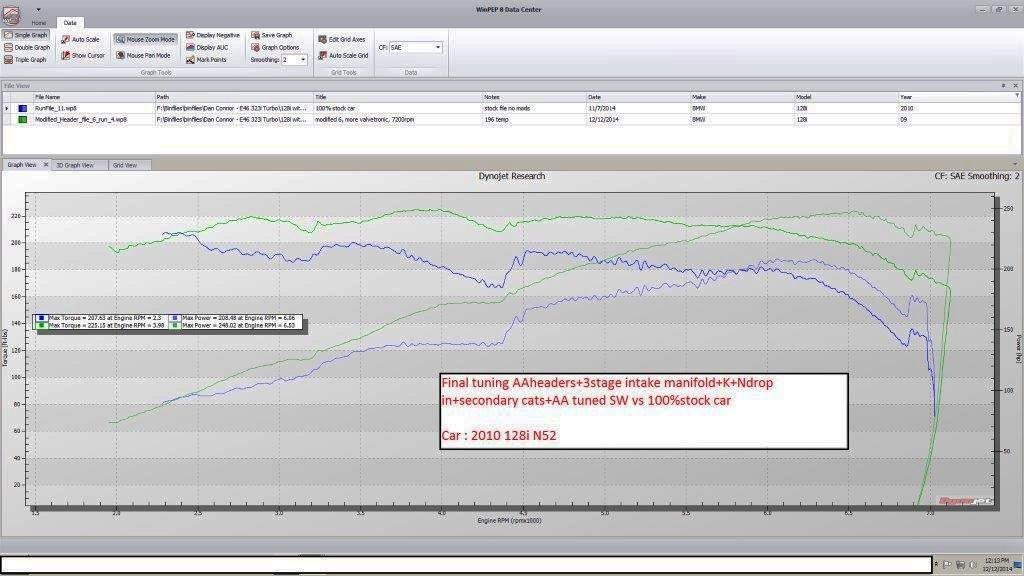
Task: Open Graph Options
Action: (x=275, y=47)
